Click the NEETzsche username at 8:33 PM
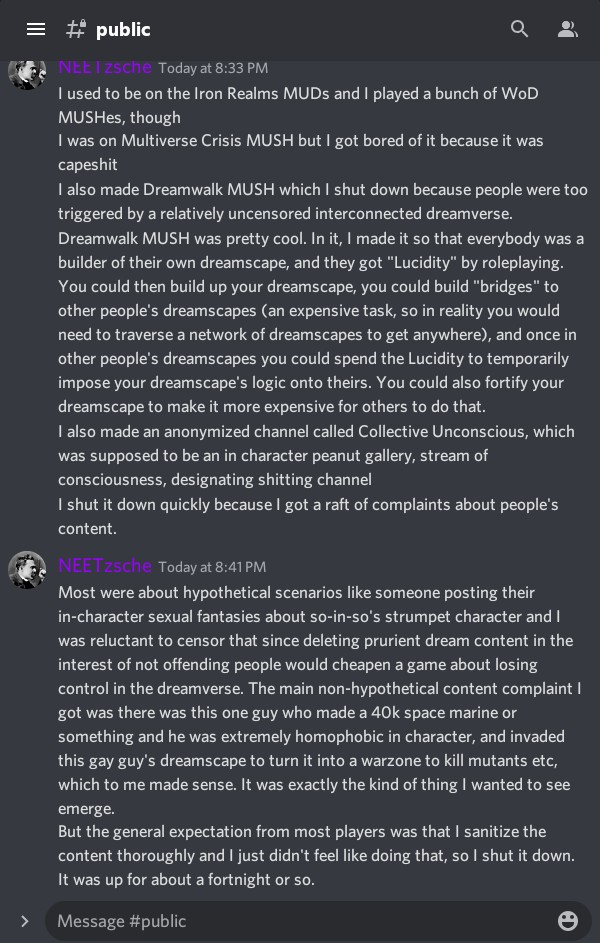Image resolution: width=600 pixels, height=943 pixels. [x=104, y=67]
